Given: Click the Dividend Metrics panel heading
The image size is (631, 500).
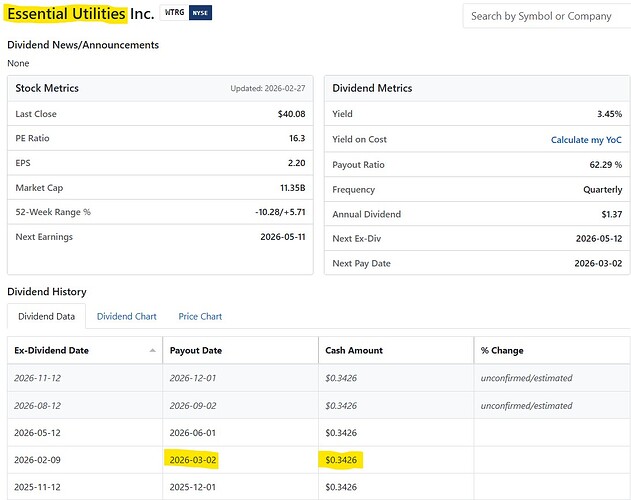Looking at the screenshot, I should pyautogui.click(x=372, y=88).
